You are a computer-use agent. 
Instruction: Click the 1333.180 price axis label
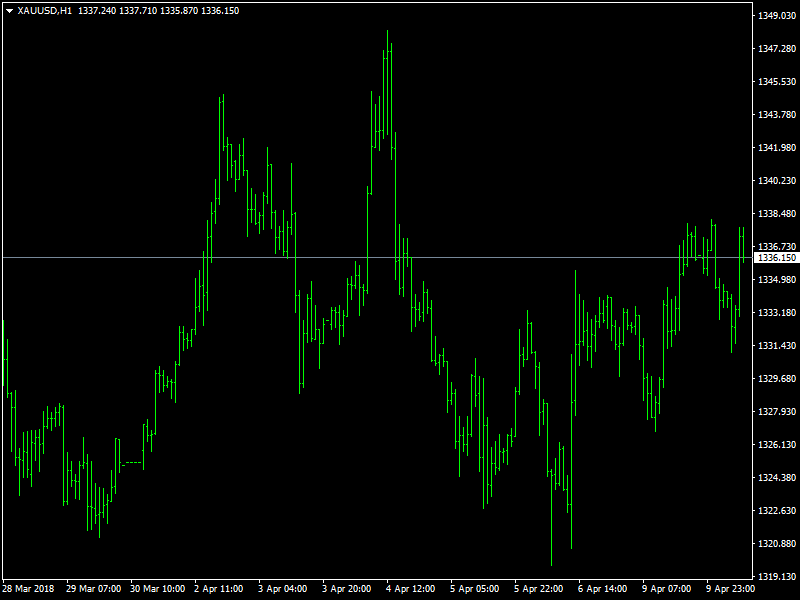pos(777,313)
